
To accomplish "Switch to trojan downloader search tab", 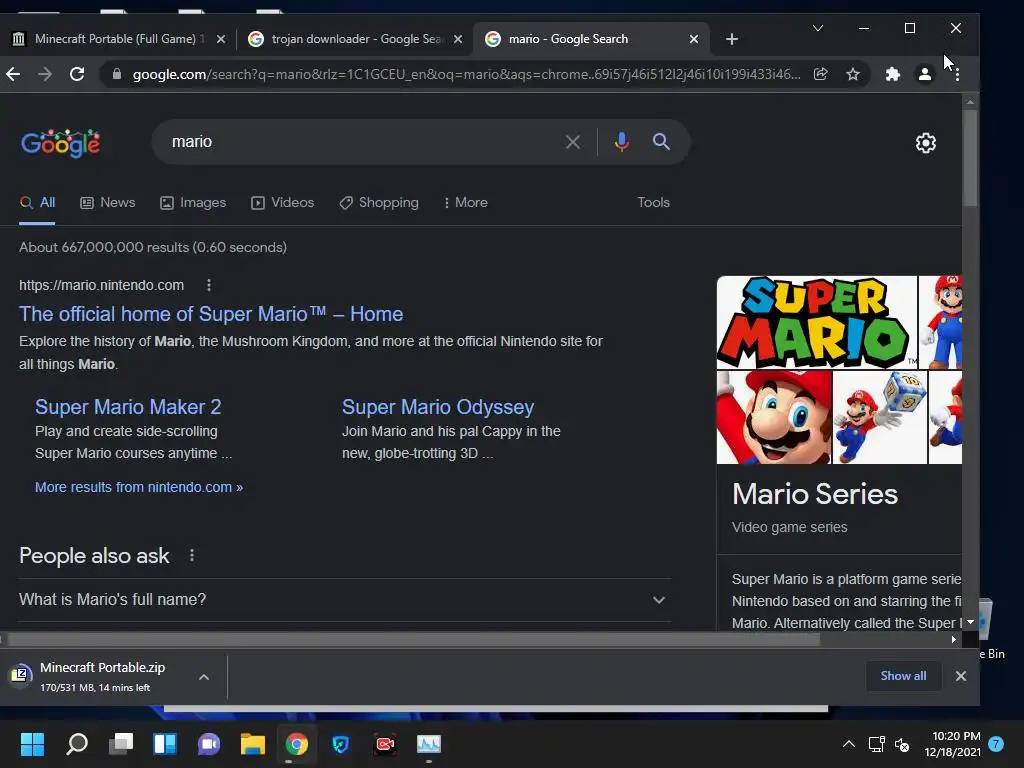I will click(356, 39).
